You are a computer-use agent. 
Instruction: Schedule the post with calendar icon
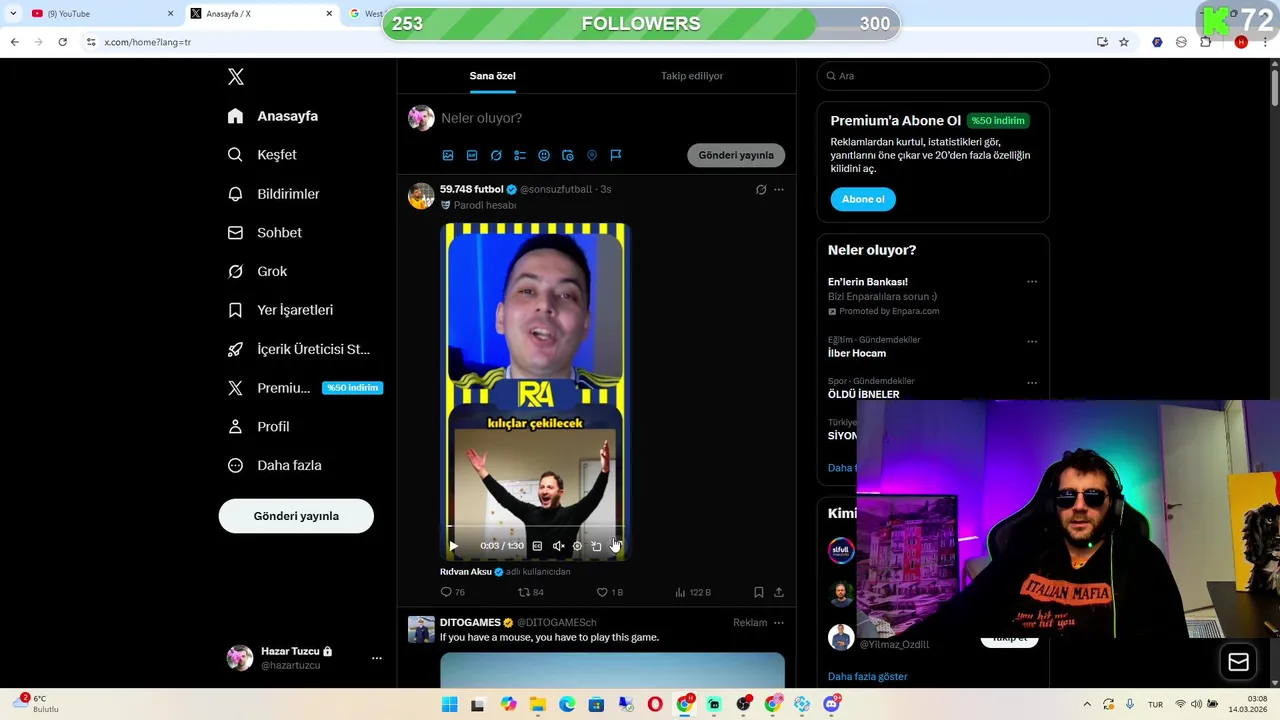[x=568, y=156]
